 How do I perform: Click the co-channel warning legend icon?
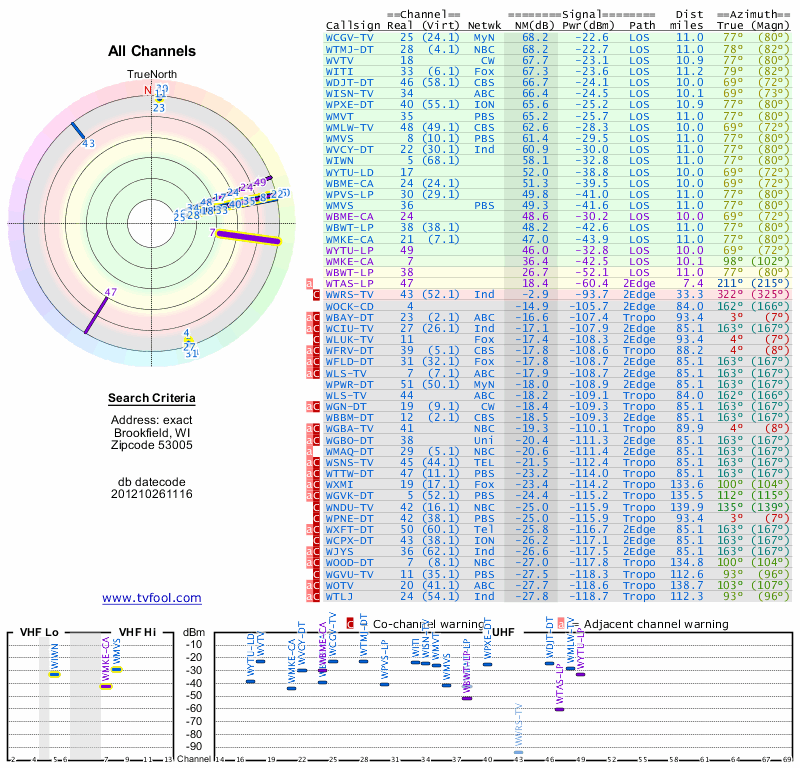click(x=350, y=624)
